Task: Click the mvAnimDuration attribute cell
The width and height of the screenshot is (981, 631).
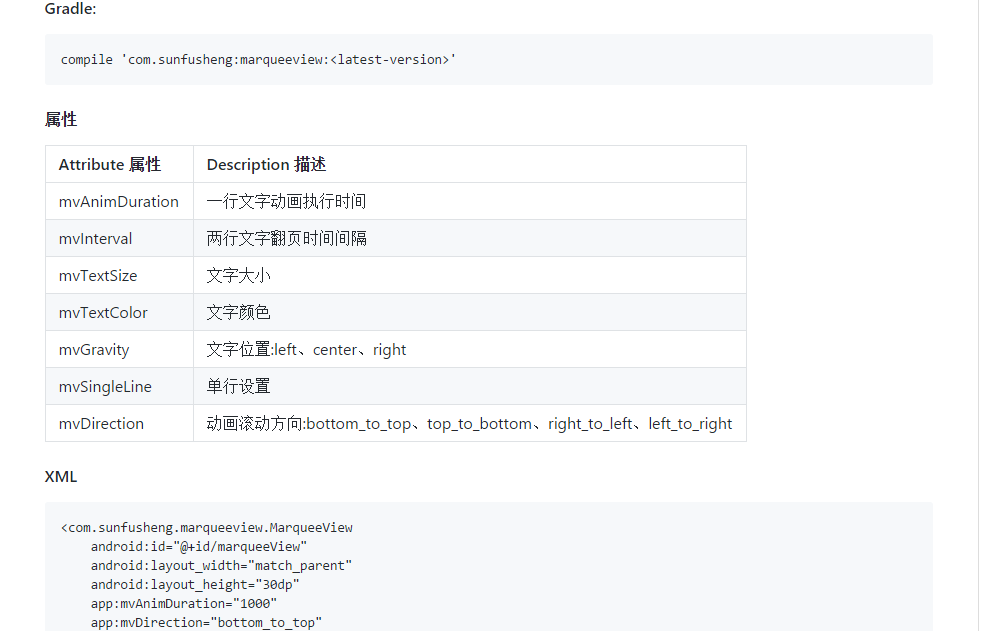Action: click(119, 201)
